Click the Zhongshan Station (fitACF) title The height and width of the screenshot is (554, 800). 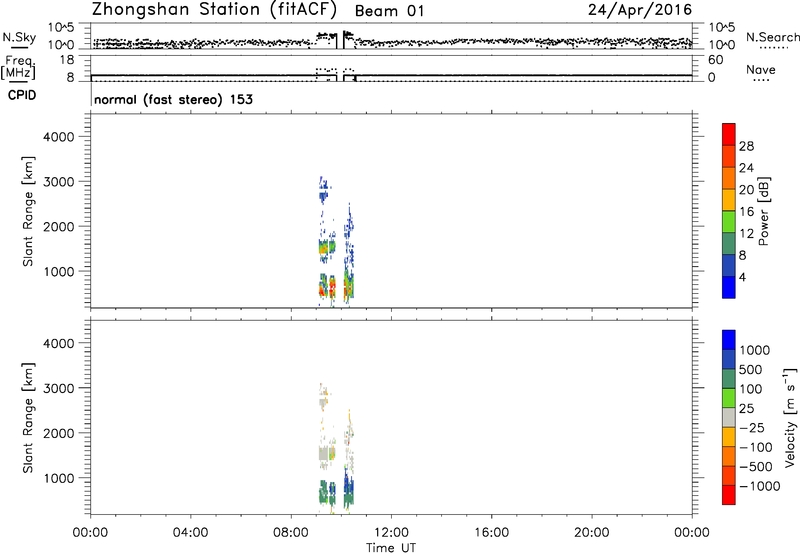click(x=214, y=10)
